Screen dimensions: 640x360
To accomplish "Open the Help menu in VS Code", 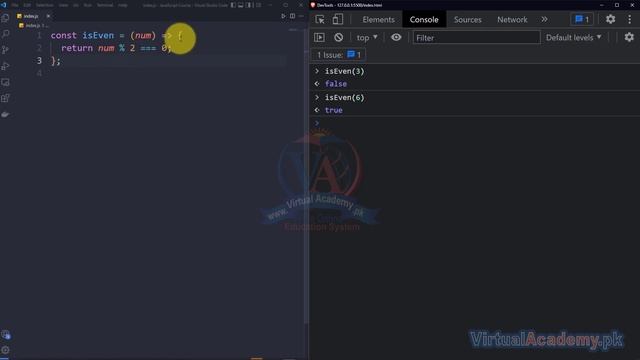I will [x=122, y=5].
